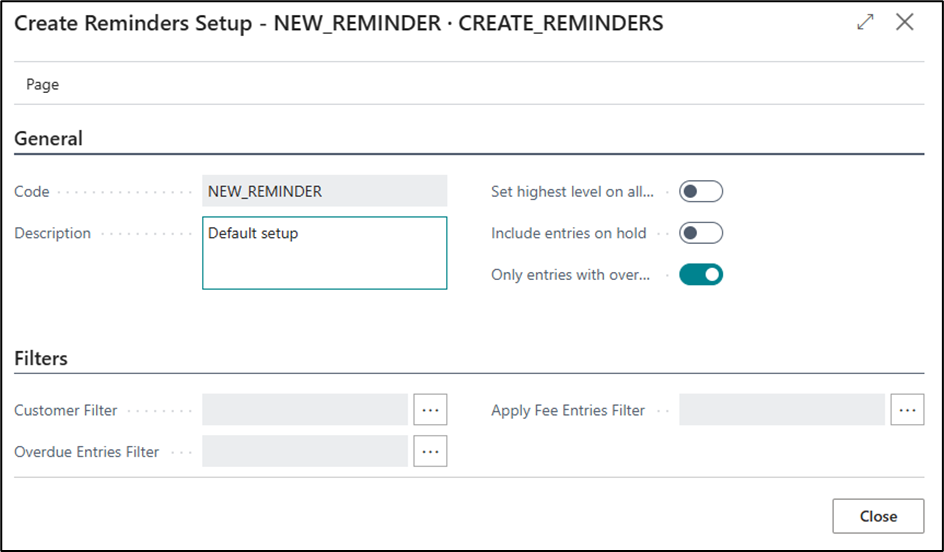The image size is (944, 552).
Task: Close dialog using the X icon
Action: click(905, 22)
